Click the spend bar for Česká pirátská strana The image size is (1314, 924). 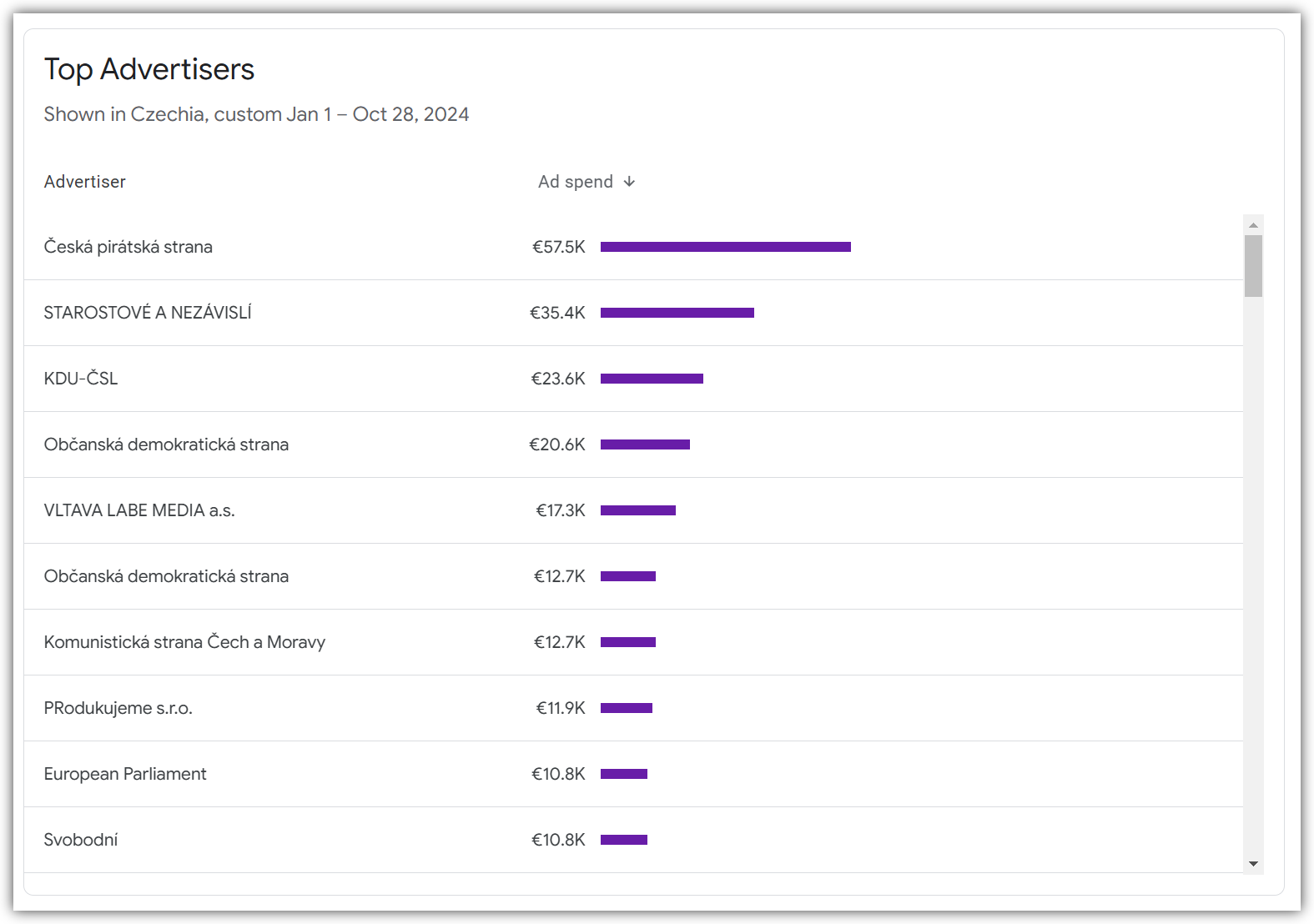pos(726,247)
